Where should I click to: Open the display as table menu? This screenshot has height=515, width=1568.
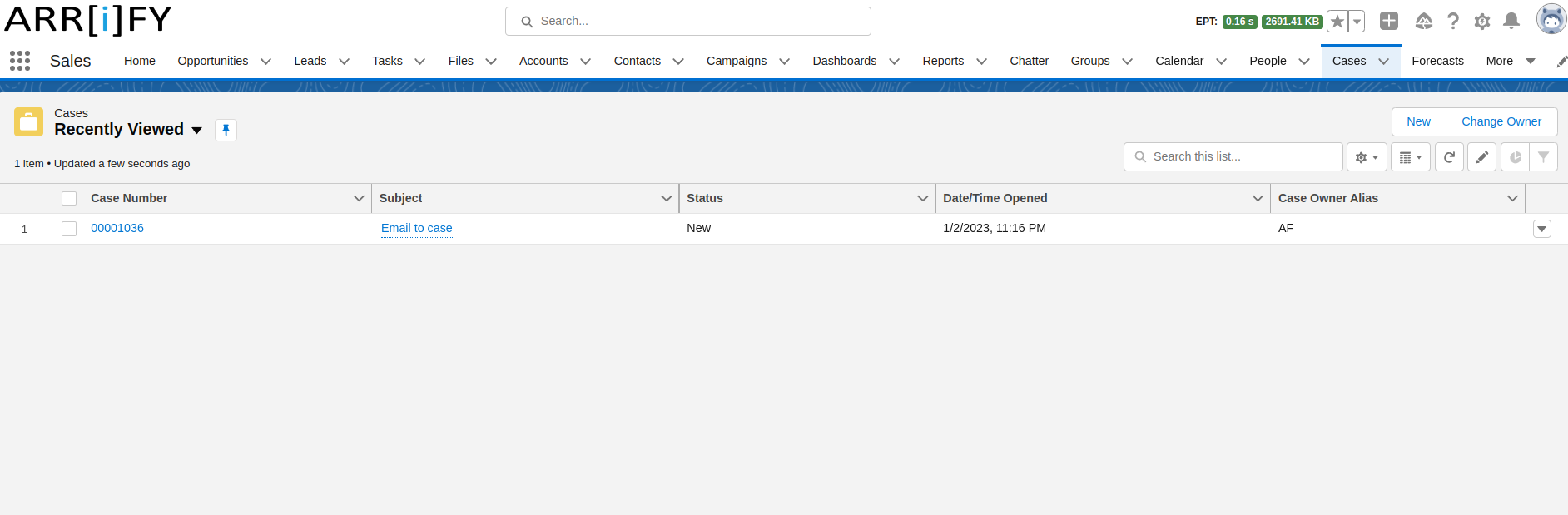(x=1411, y=157)
